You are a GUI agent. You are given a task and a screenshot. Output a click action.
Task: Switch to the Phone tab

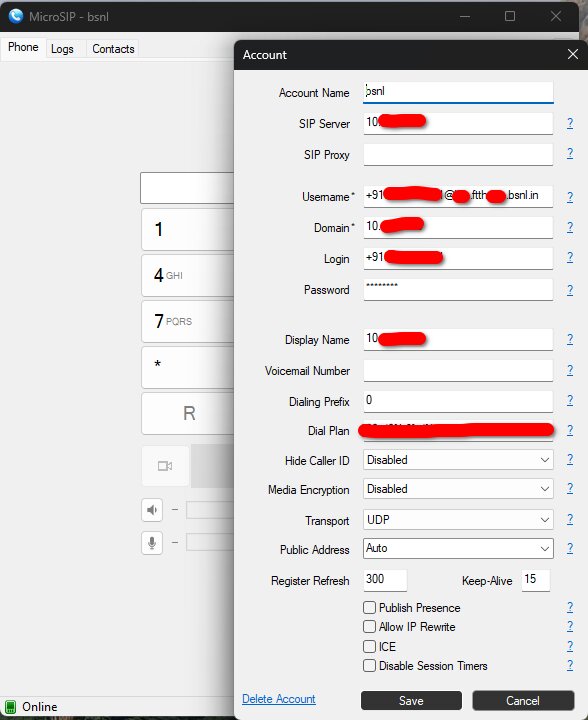point(23,47)
